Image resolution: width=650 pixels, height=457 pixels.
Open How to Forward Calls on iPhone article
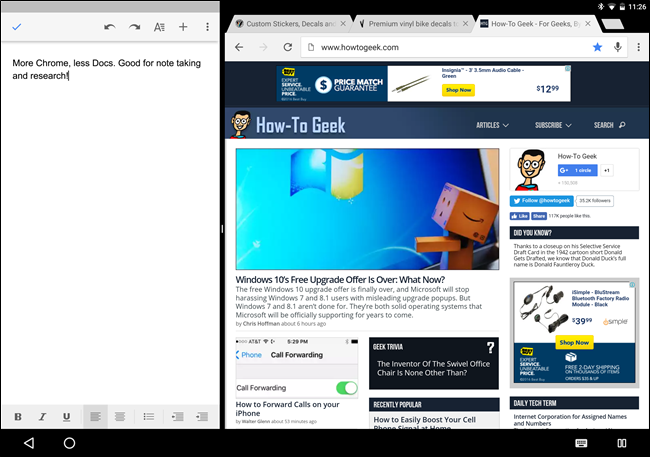[x=287, y=408]
